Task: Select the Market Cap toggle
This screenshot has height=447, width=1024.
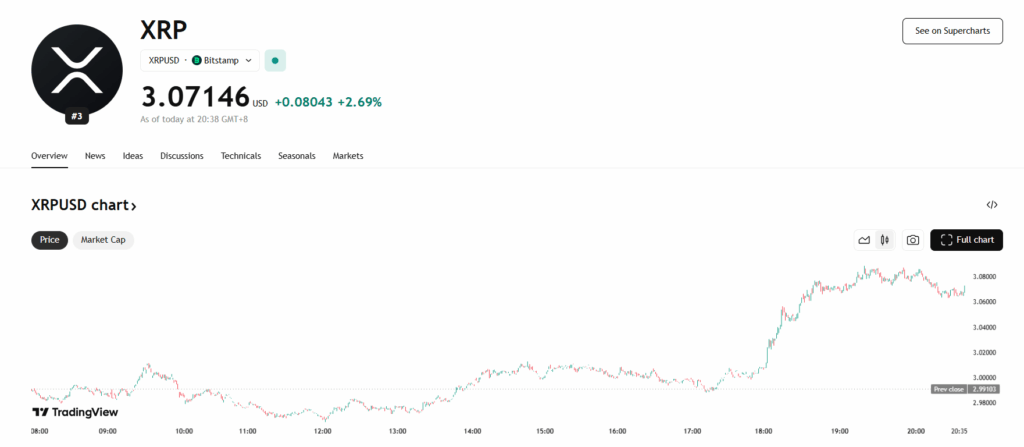Action: (x=103, y=240)
